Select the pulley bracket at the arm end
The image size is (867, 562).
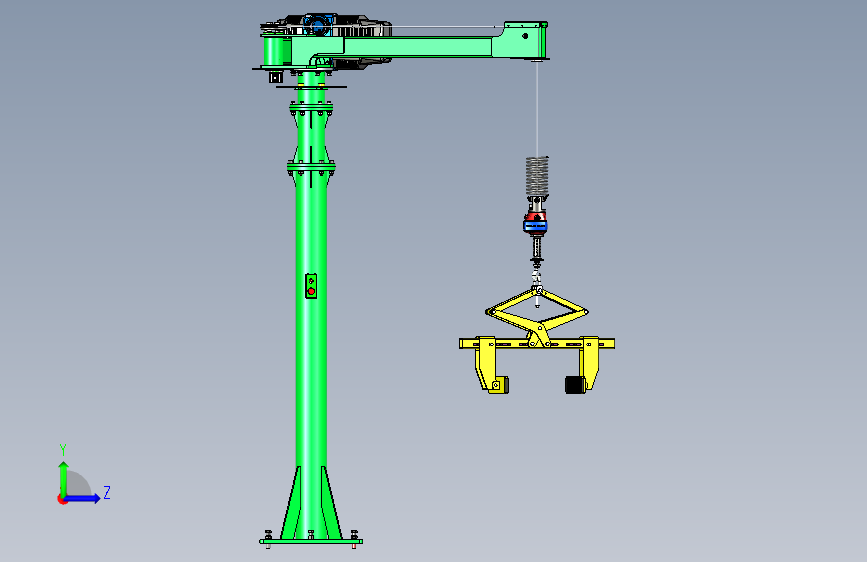pyautogui.click(x=521, y=40)
